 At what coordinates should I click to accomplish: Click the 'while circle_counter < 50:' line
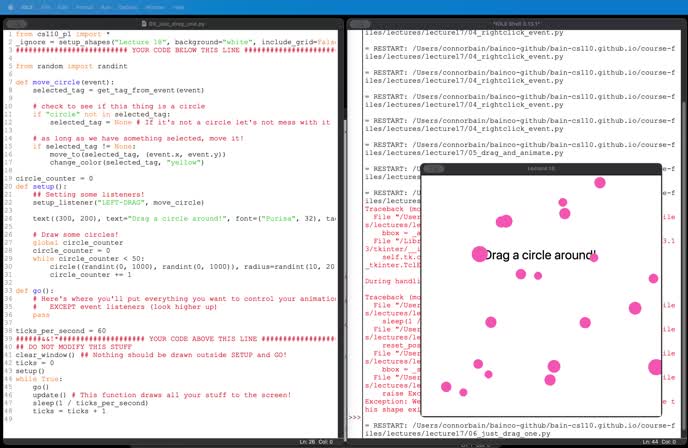(x=88, y=259)
